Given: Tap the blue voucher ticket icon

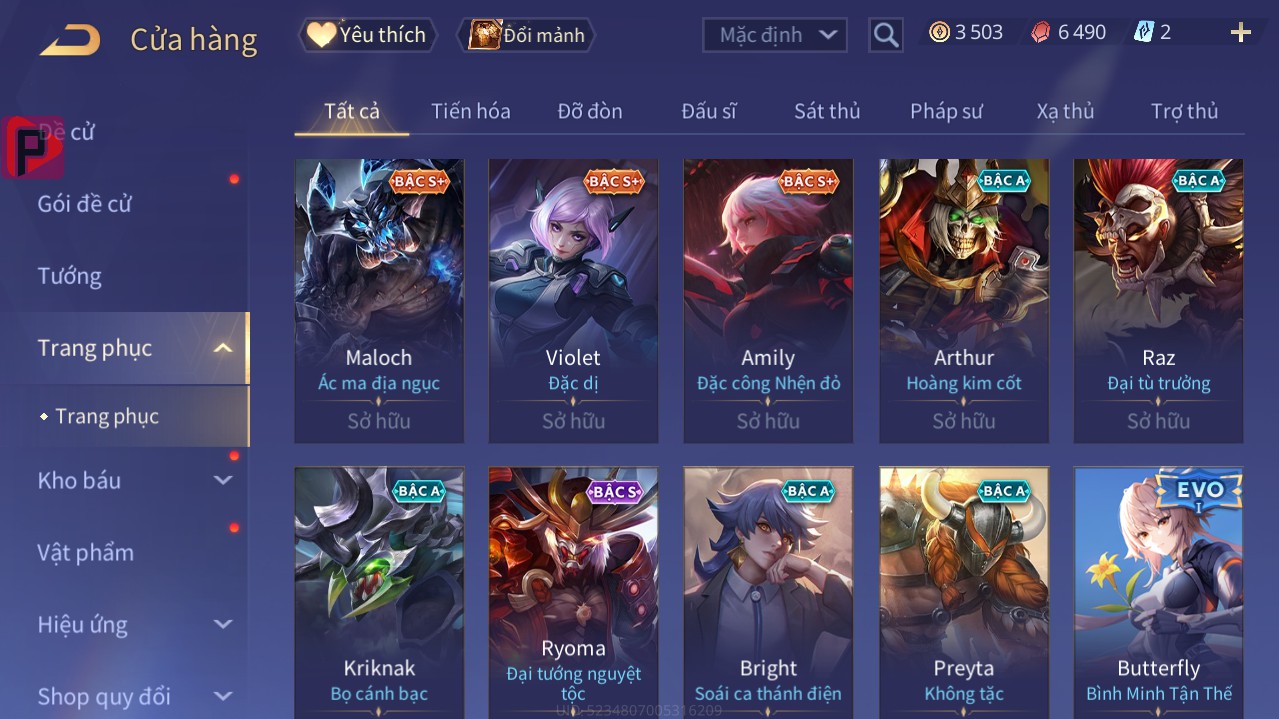Looking at the screenshot, I should click(1143, 32).
